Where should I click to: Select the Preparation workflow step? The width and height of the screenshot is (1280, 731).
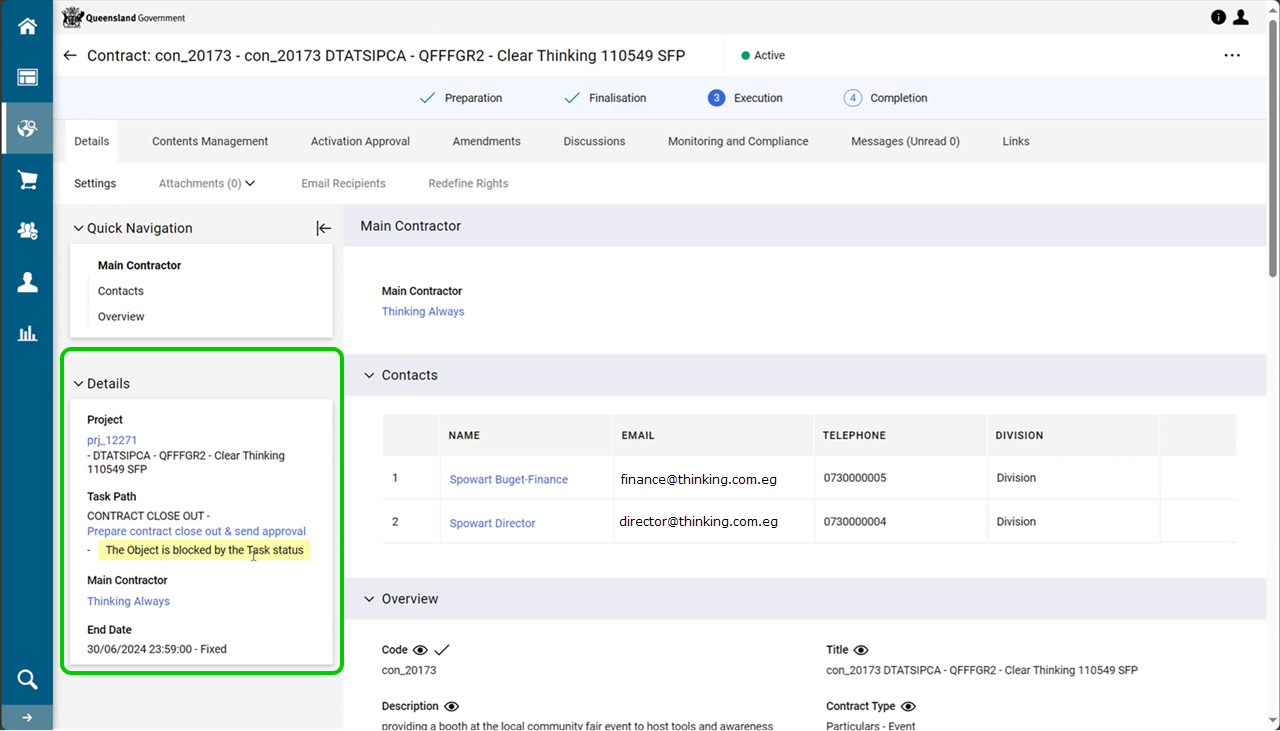pyautogui.click(x=461, y=98)
